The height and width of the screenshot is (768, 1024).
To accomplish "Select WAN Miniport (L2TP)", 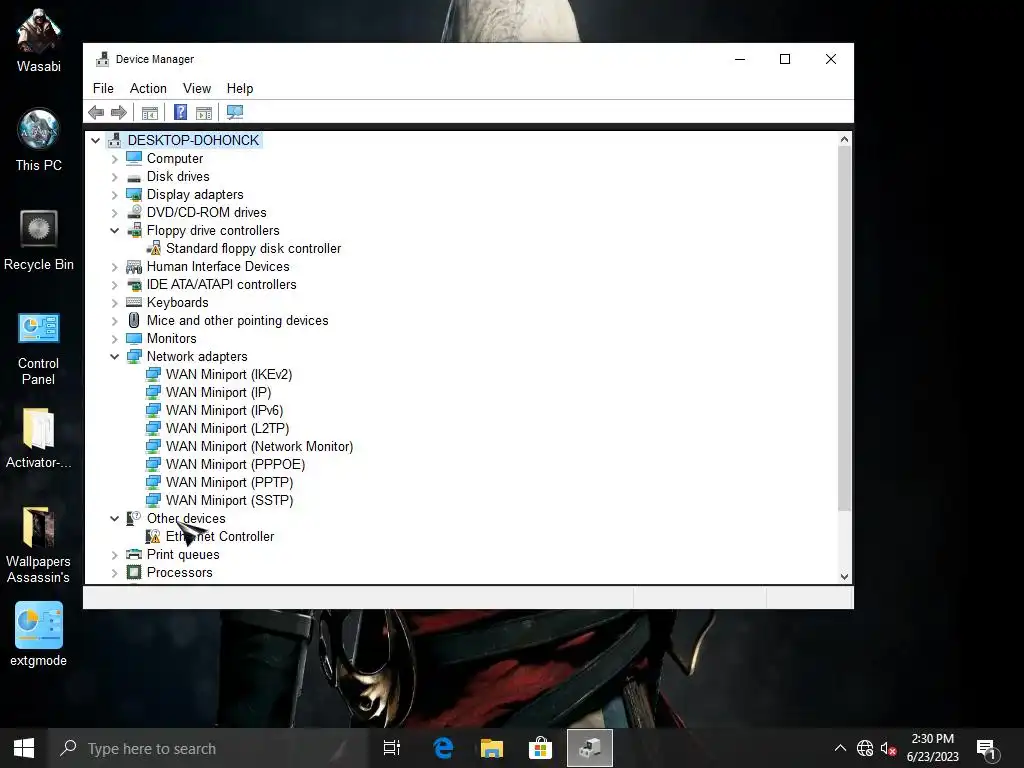I will (x=227, y=428).
